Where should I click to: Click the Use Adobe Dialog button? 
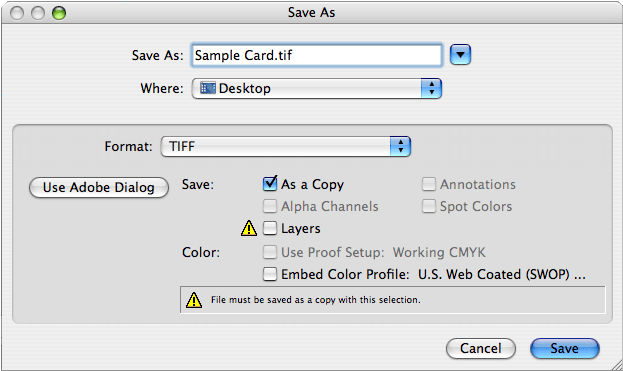coord(99,187)
